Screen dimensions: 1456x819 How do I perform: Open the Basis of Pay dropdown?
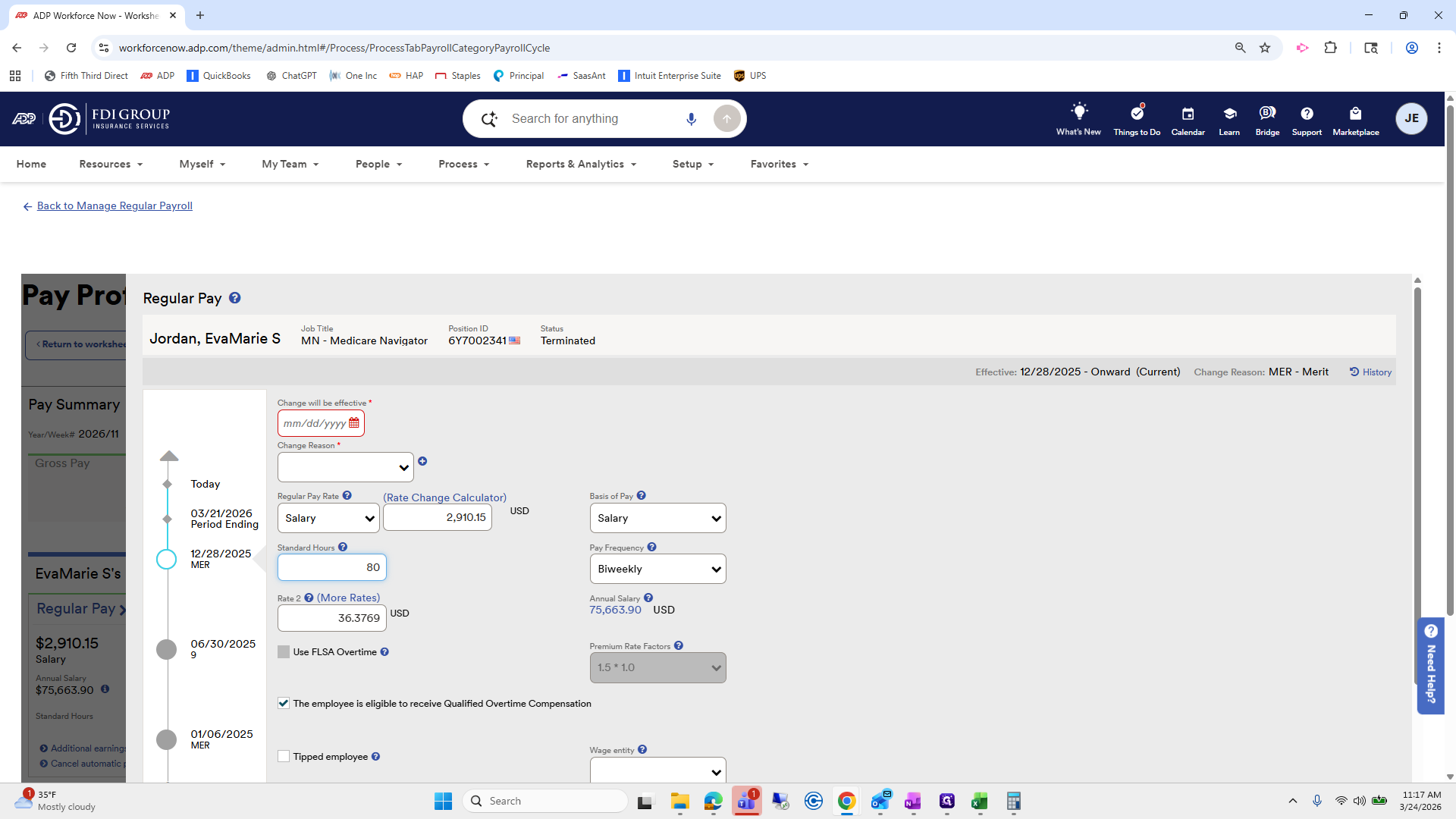pos(657,519)
